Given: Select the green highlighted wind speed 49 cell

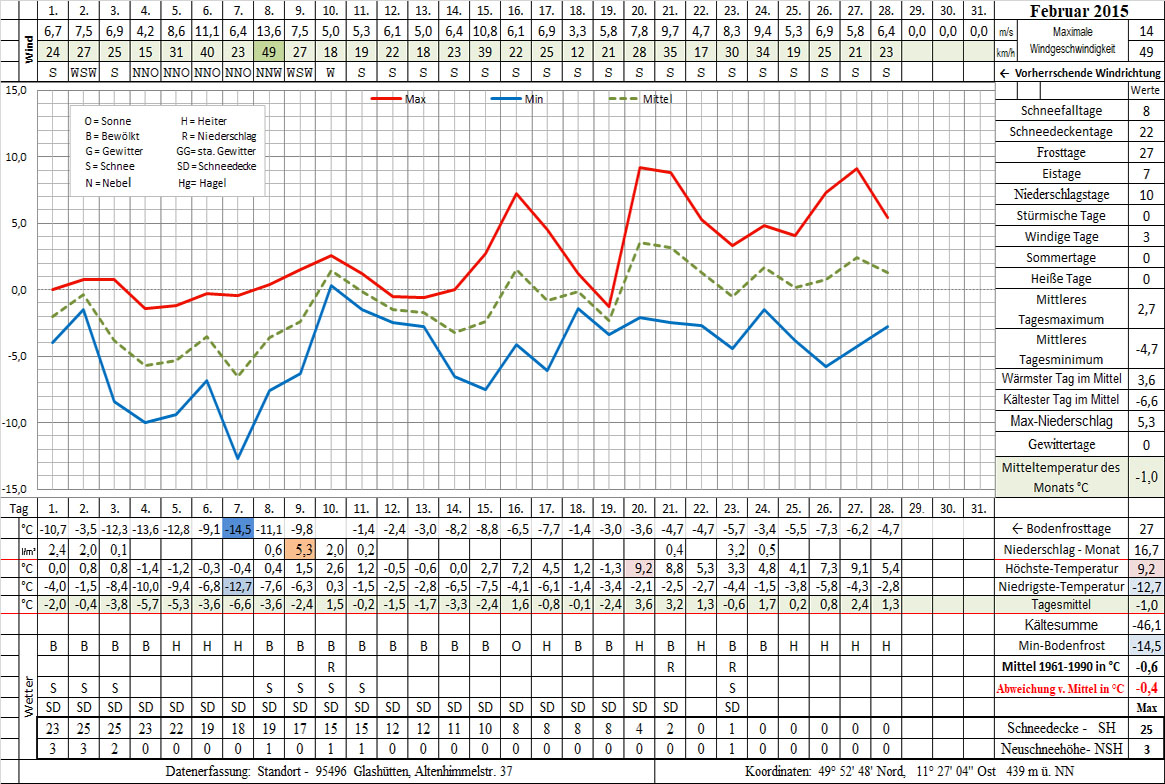Looking at the screenshot, I should pos(268,51).
